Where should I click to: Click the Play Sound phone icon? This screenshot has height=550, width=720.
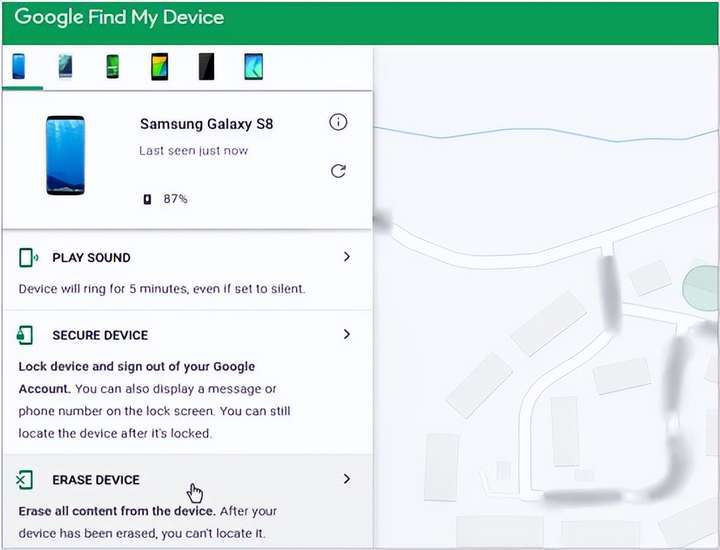(x=28, y=258)
